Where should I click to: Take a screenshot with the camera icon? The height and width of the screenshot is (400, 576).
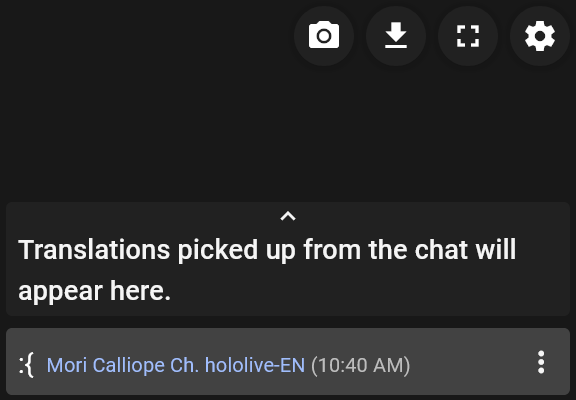click(x=324, y=36)
